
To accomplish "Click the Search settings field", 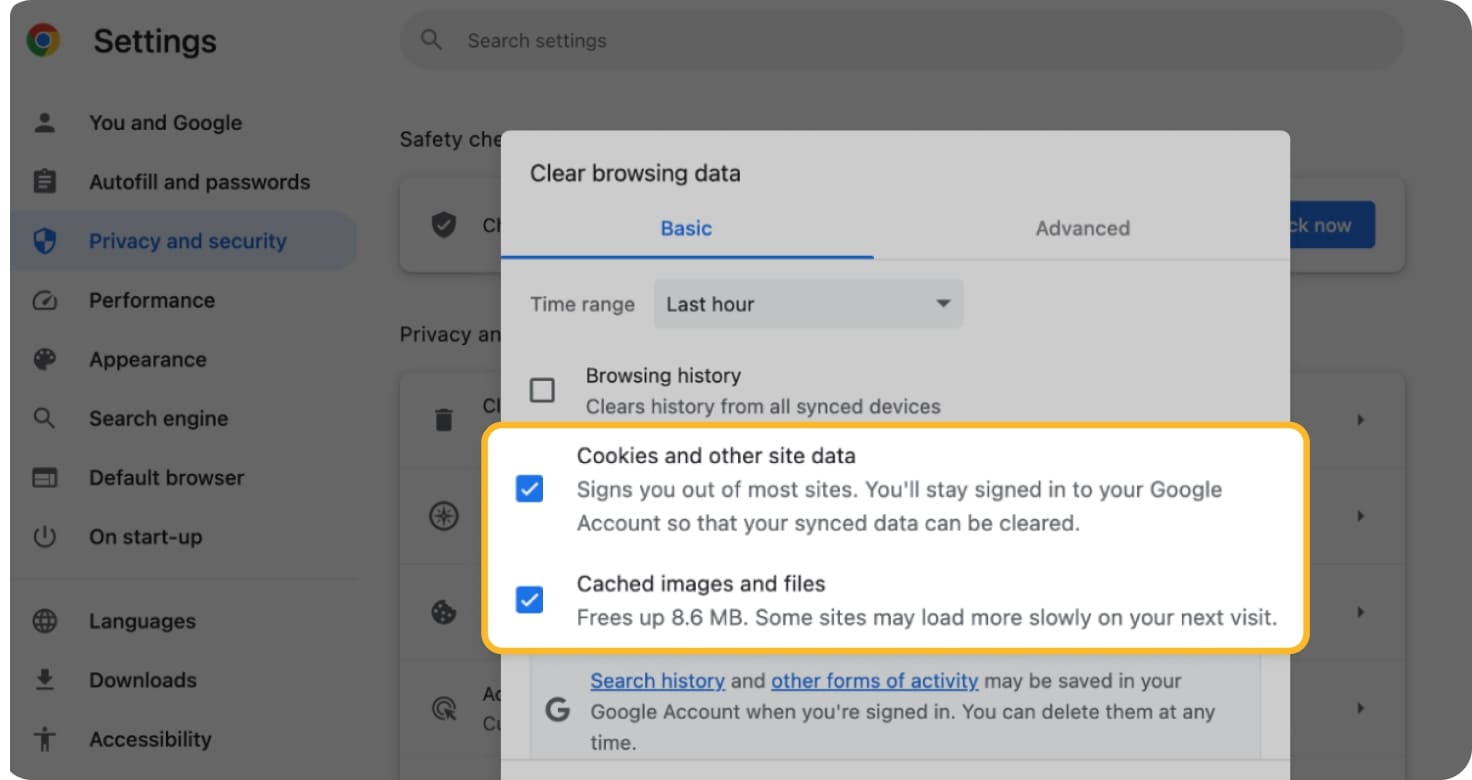I will tap(900, 41).
